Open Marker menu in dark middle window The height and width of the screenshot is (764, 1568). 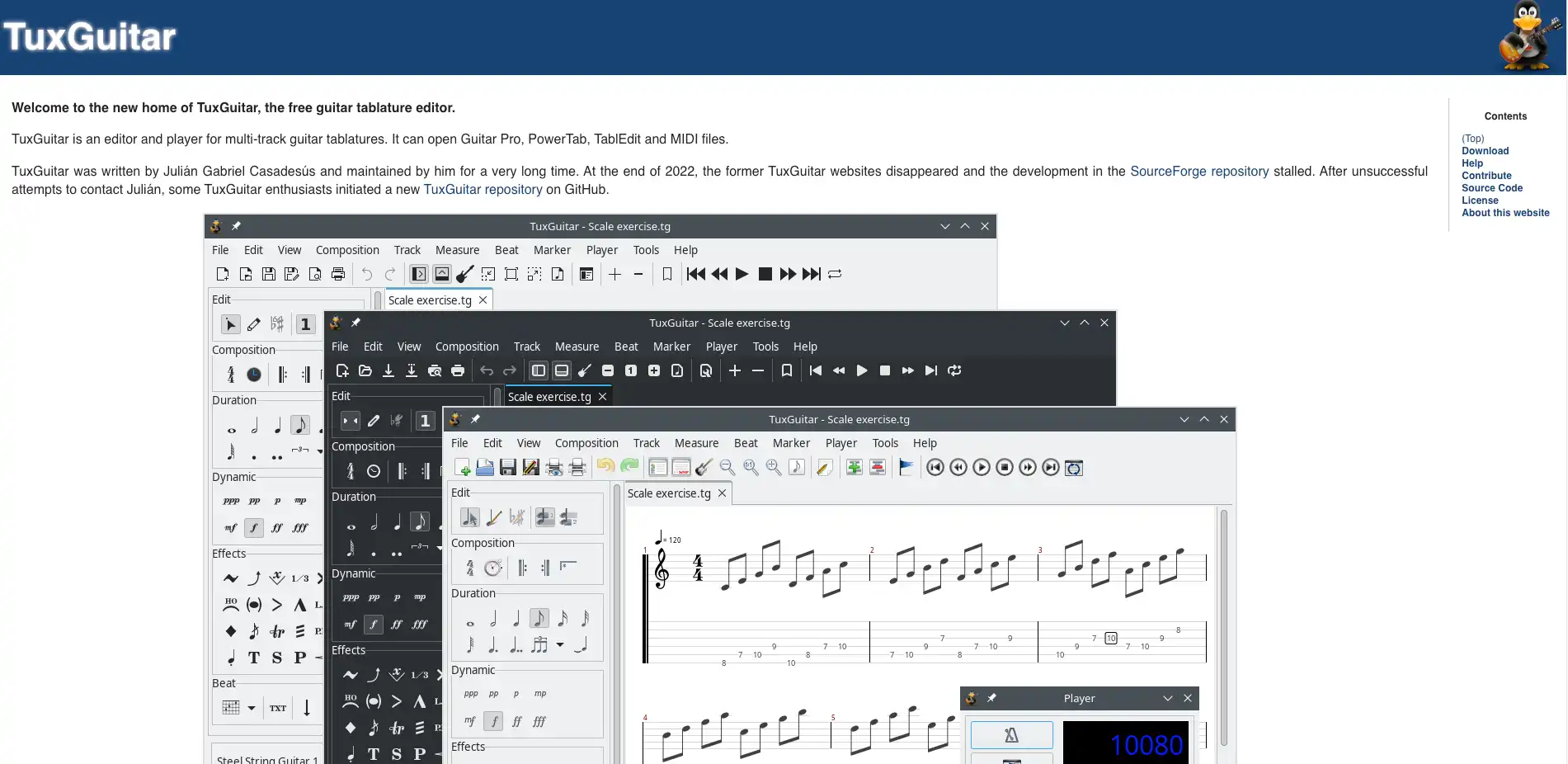coord(671,347)
